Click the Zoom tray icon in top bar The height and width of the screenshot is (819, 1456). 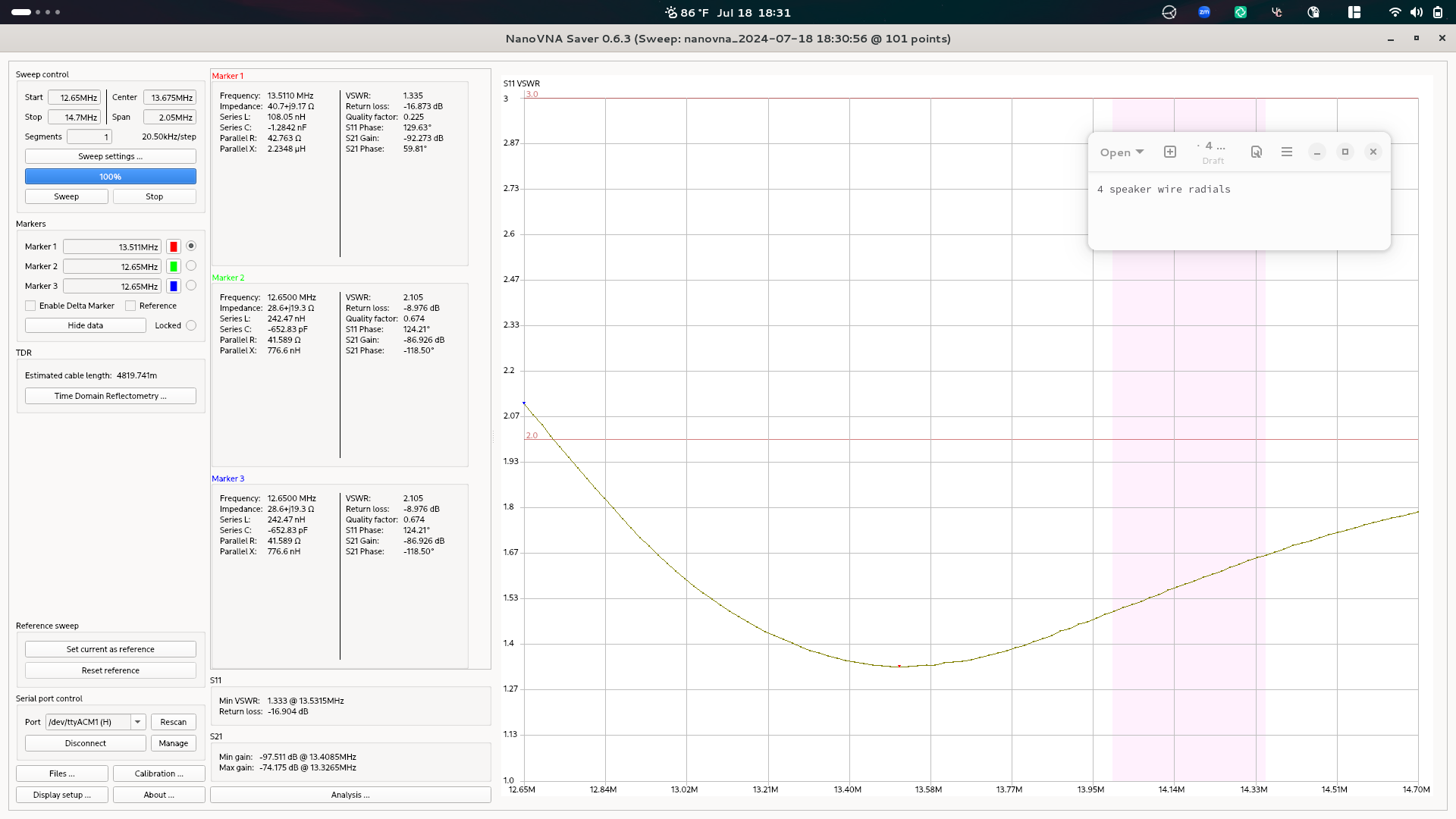[1204, 12]
